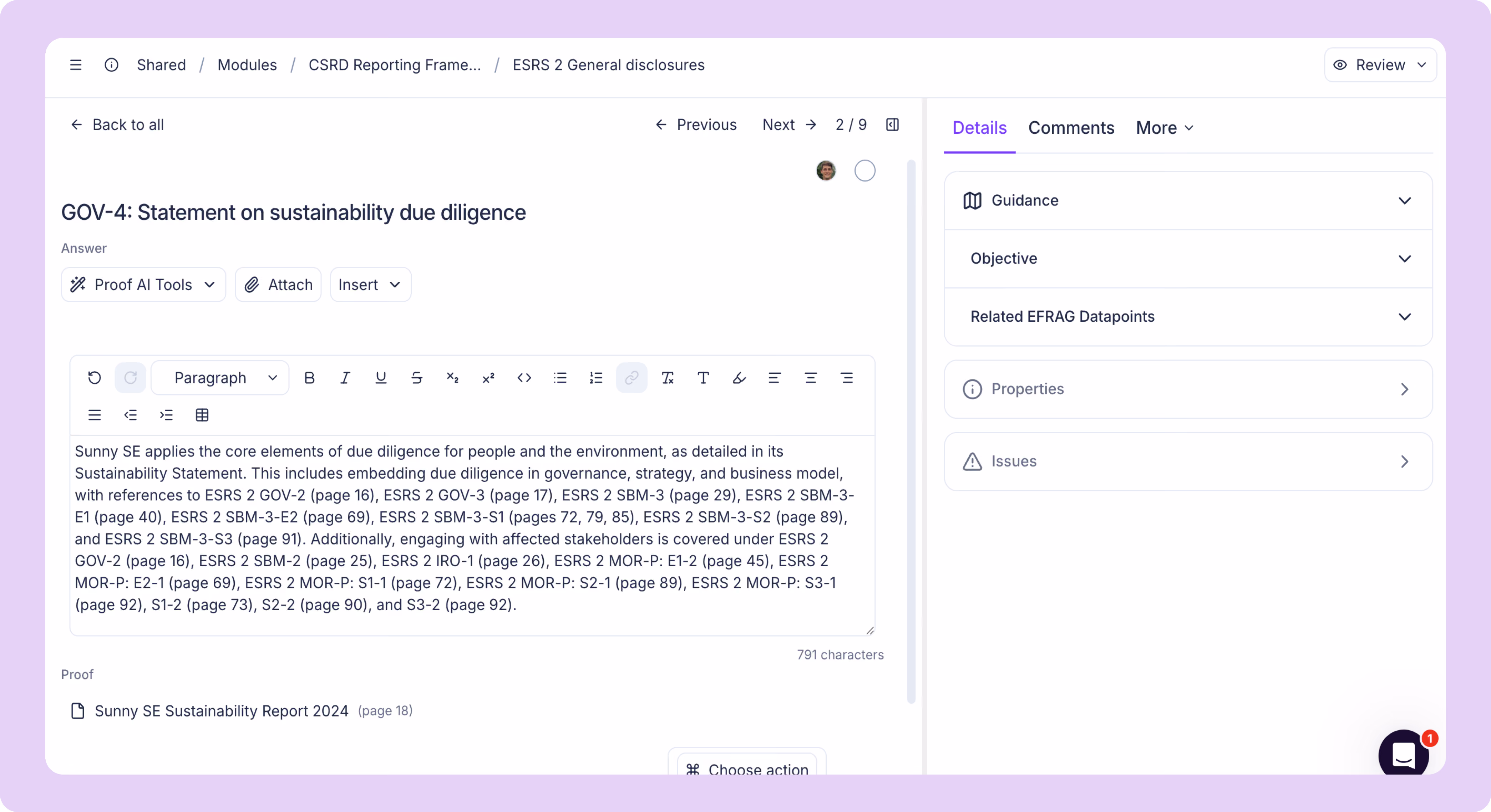
Task: Insert inline code formatting
Action: (524, 378)
